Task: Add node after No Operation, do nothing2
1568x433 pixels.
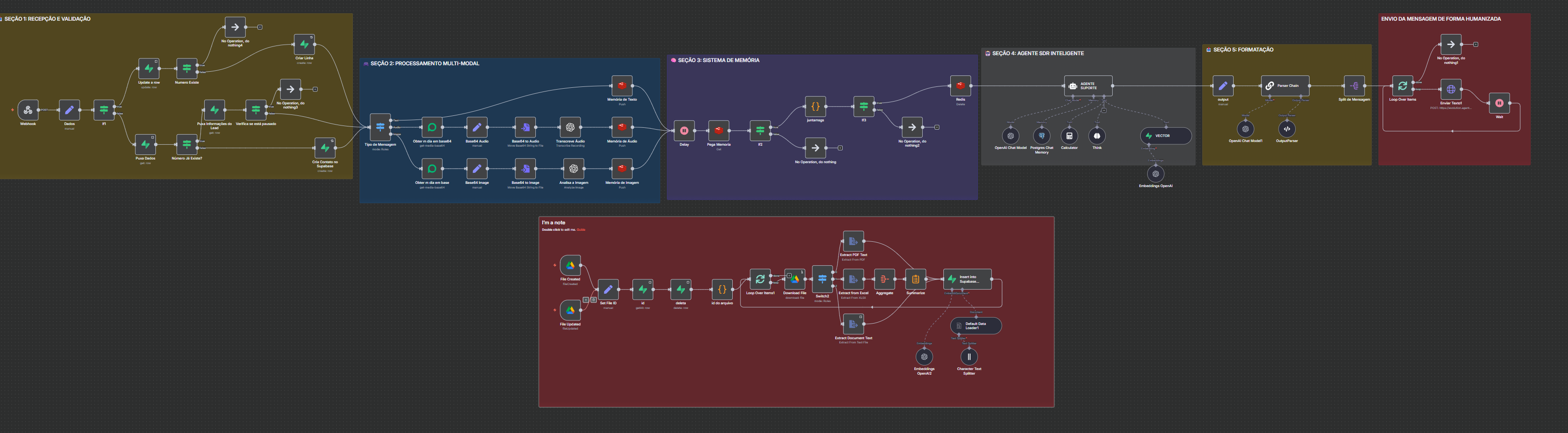Action: point(937,127)
